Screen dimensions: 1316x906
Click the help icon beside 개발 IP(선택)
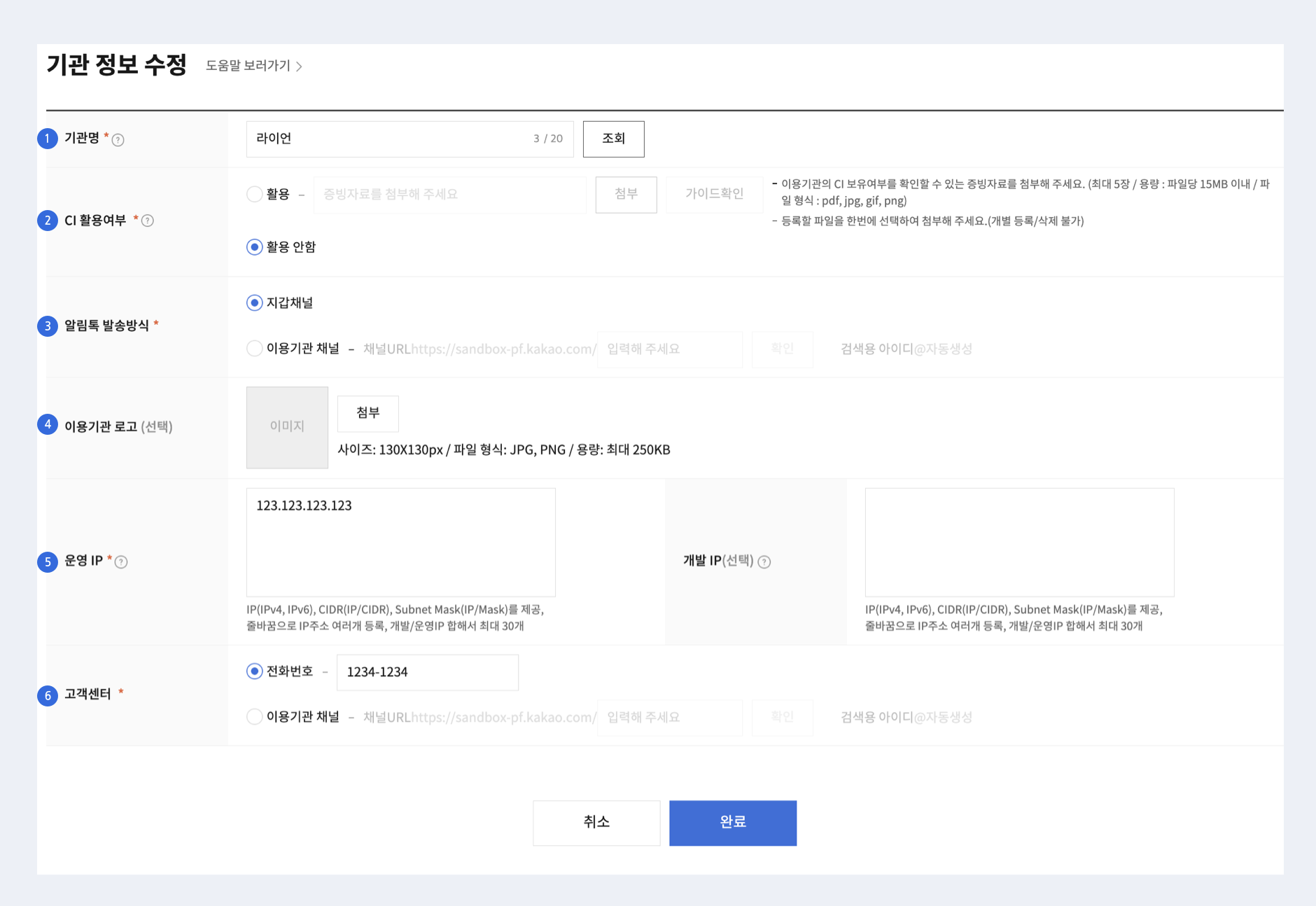(x=764, y=562)
